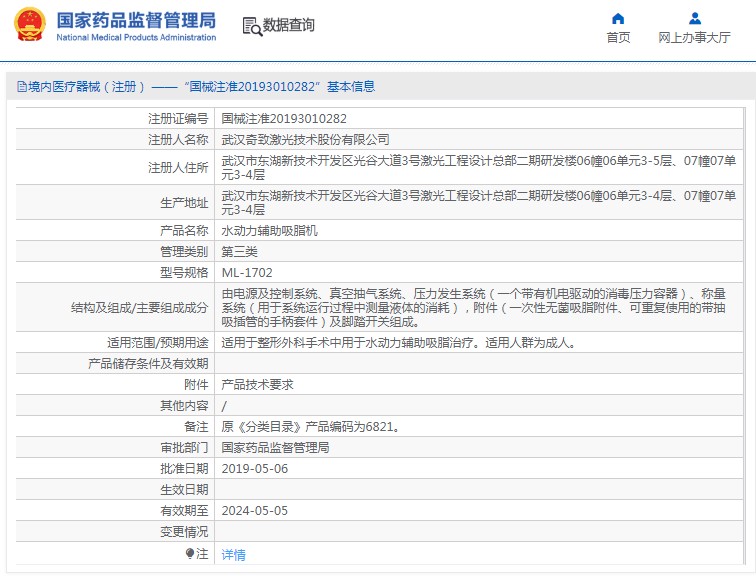The image size is (756, 576).
Task: Click model value ML-1702
Action: [247, 273]
